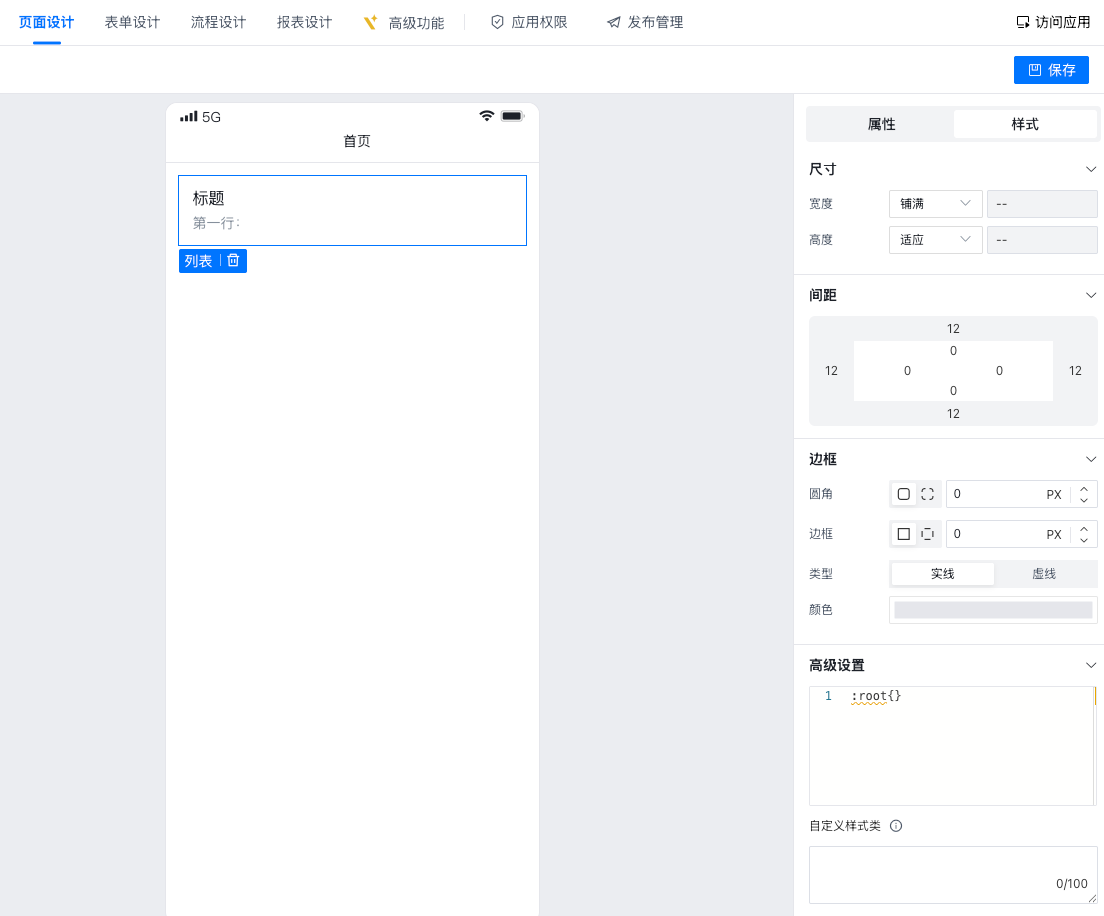The image size is (1104, 916).
Task: Select the all-sides border icon
Action: 904,534
